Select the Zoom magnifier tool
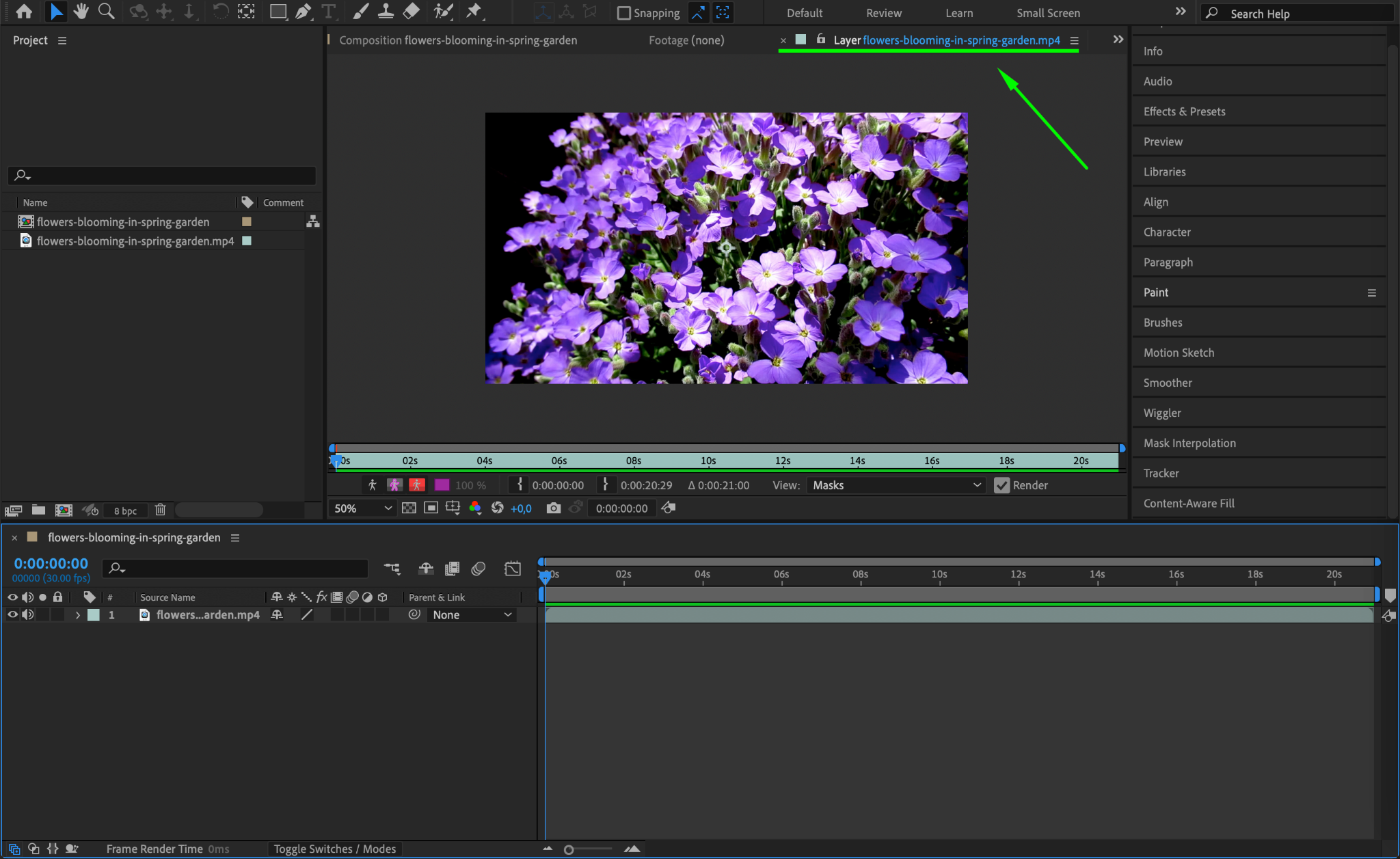 (x=106, y=12)
